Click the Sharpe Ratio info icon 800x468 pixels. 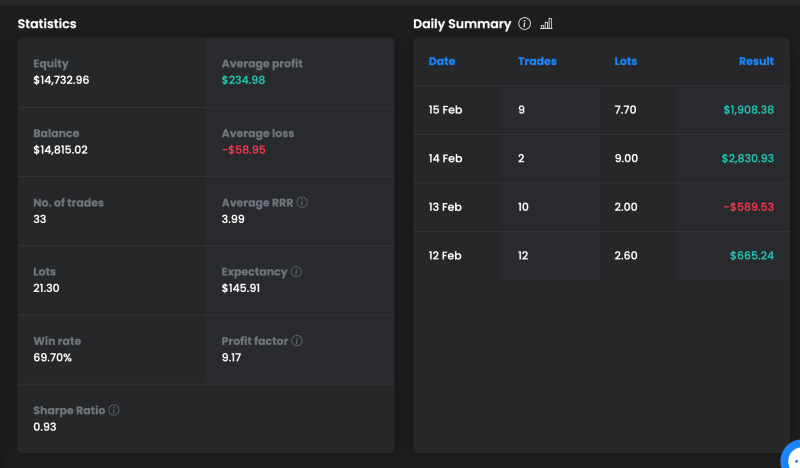tap(114, 411)
